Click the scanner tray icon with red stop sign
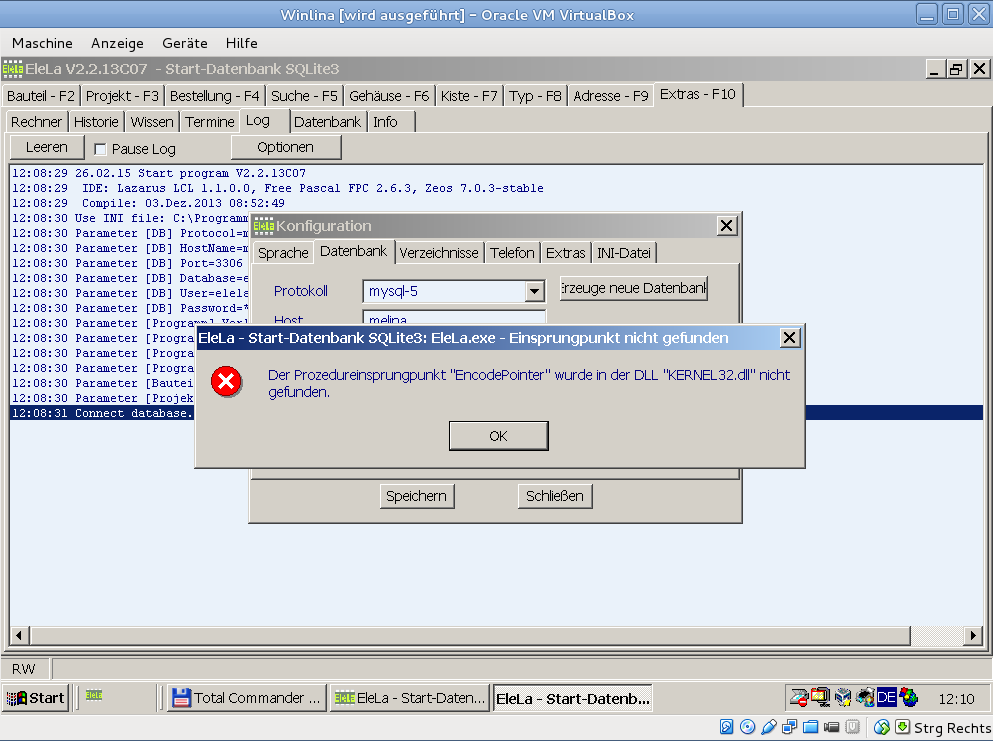This screenshot has height=741, width=993. click(x=799, y=697)
